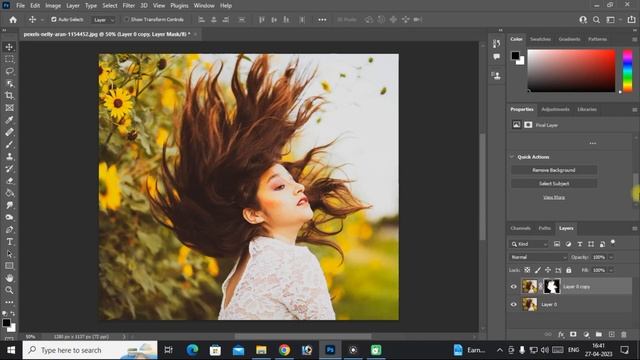
Task: Click the Remove Background button
Action: tap(554, 170)
